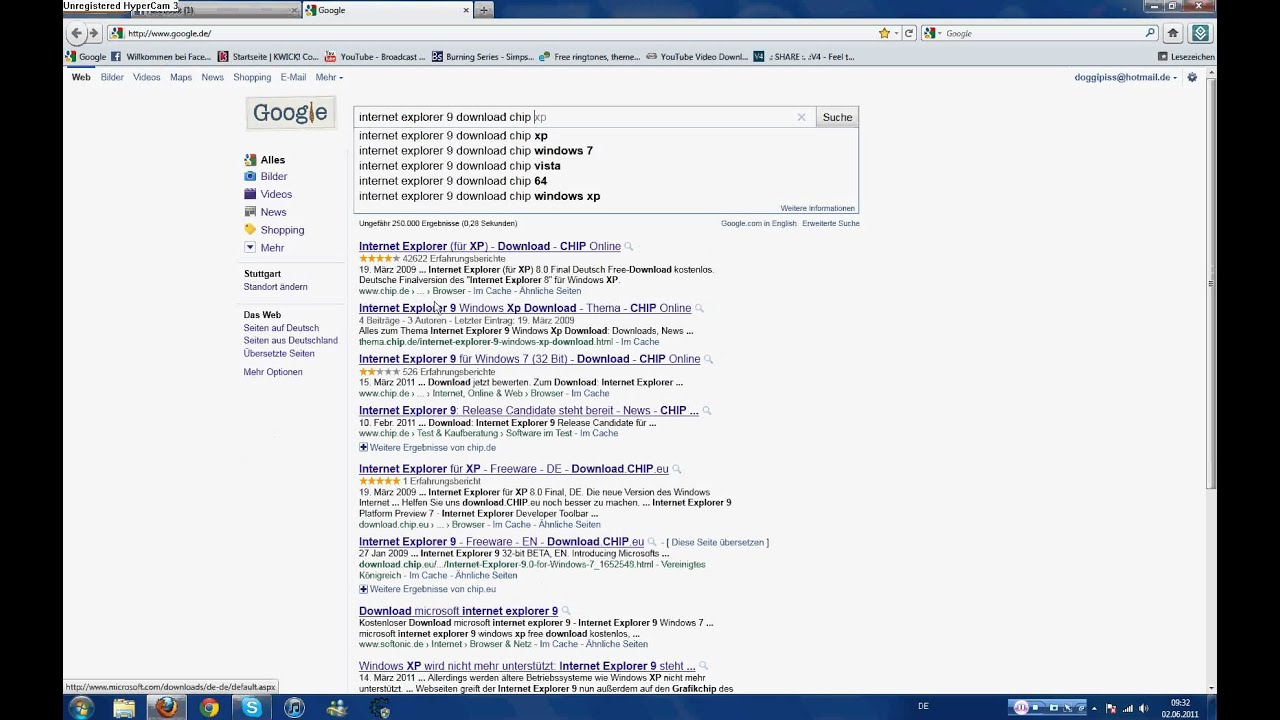Choose suggestion ending with 'windows 7'
Screen dimensions: 1280x720
(605, 151)
